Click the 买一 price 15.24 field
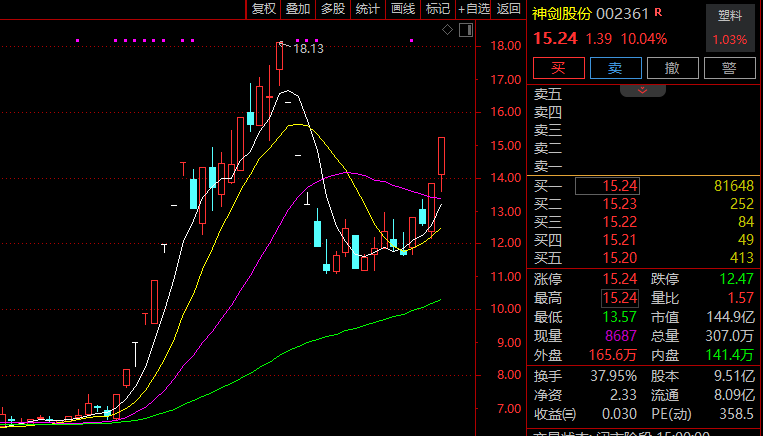 (x=619, y=186)
